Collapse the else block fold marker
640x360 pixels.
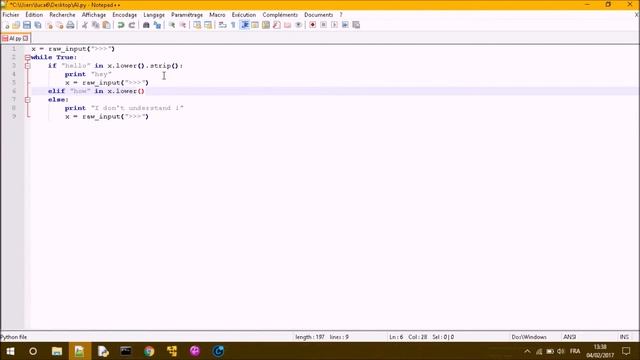pos(27,100)
